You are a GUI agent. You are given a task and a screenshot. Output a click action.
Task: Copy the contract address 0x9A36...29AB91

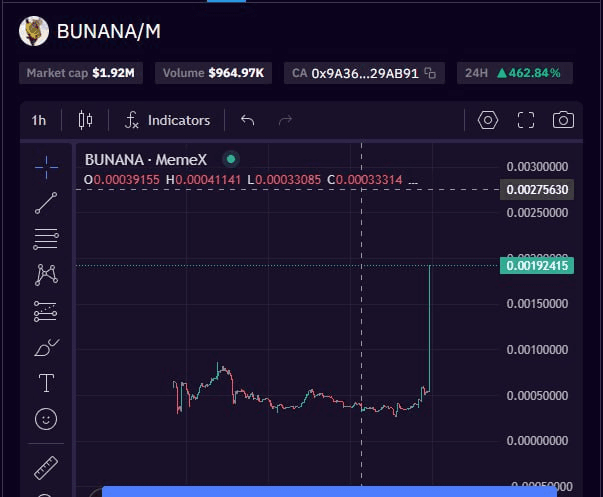click(x=430, y=73)
